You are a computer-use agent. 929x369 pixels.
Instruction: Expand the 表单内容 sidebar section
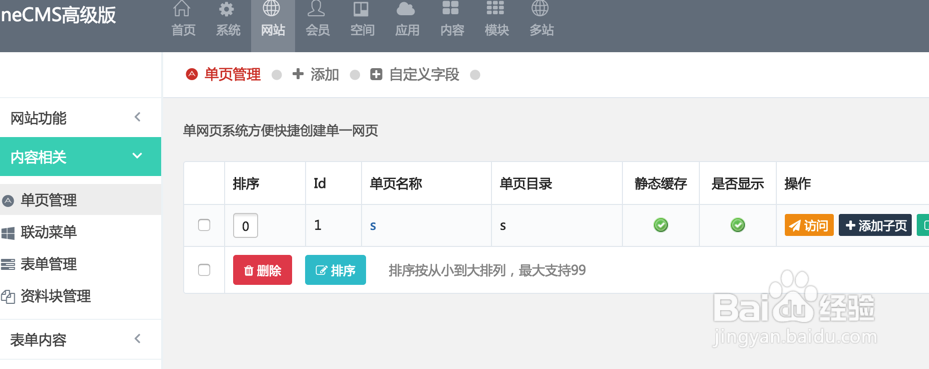81,339
